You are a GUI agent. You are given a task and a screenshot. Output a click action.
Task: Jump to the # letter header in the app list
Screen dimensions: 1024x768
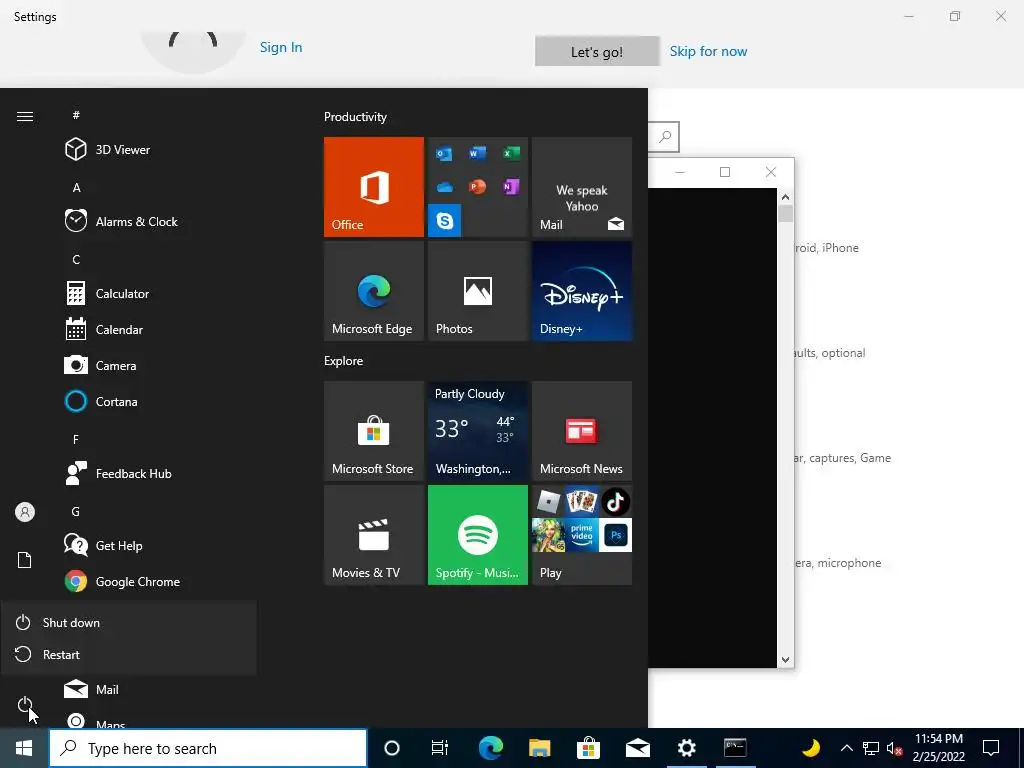point(76,115)
